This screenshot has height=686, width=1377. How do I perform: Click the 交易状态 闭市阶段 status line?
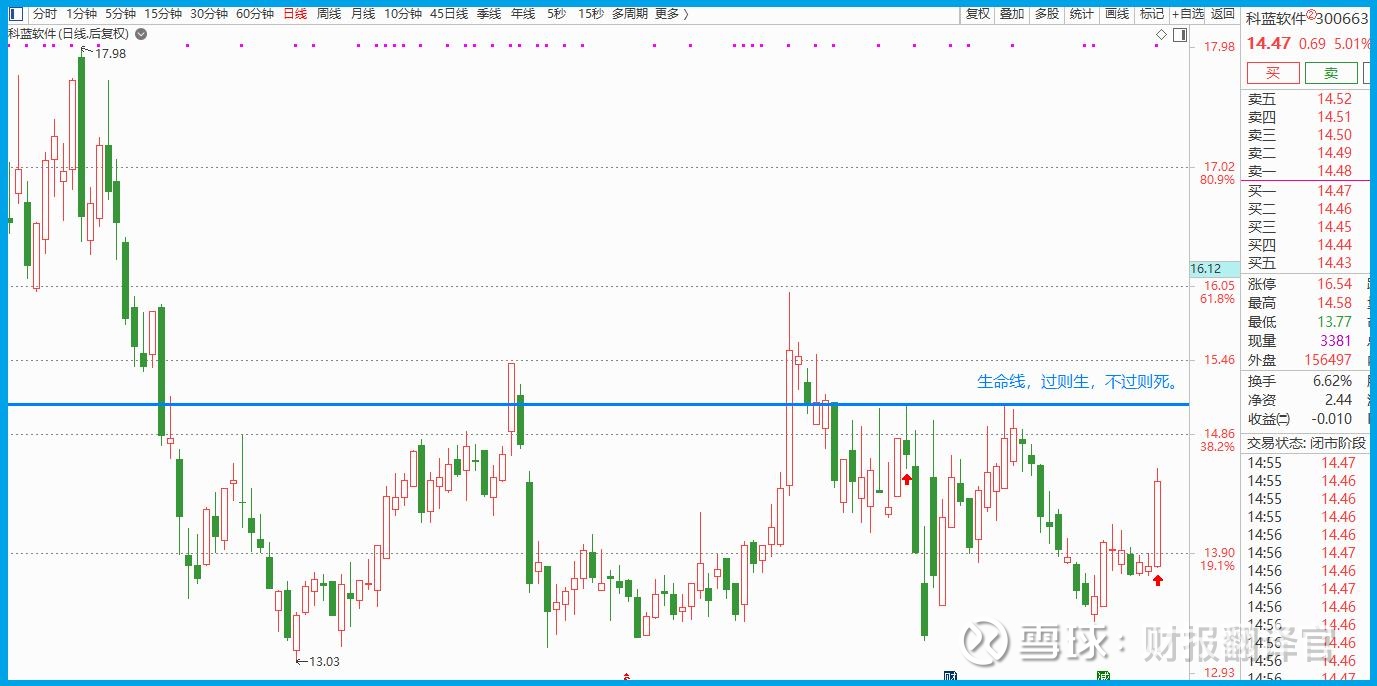(x=1306, y=443)
